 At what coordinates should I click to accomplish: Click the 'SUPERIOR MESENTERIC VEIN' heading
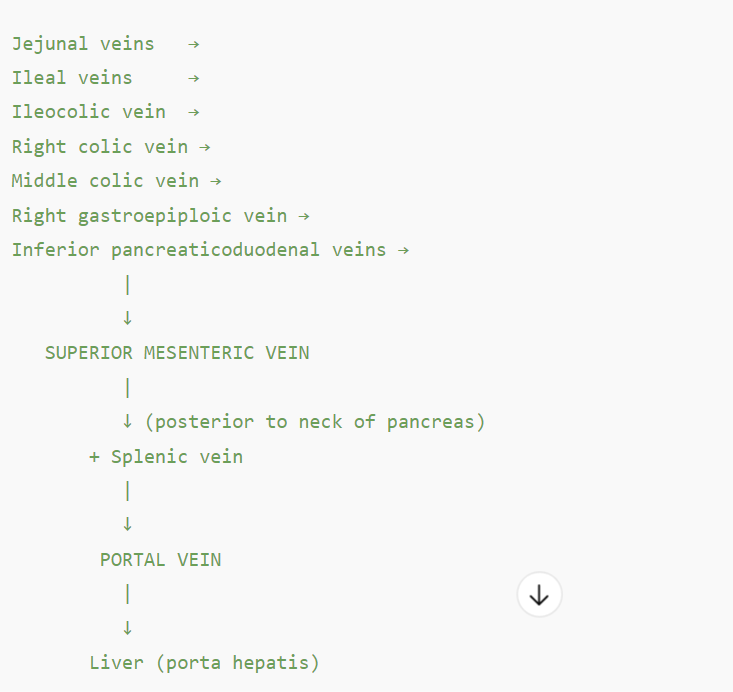tap(177, 353)
